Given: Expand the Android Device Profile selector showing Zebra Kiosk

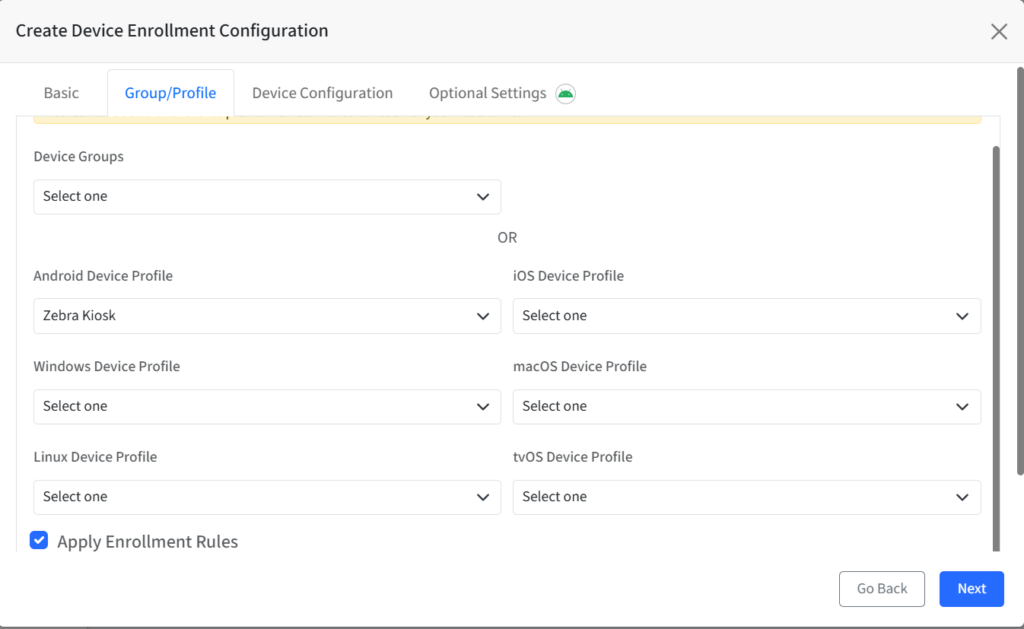Looking at the screenshot, I should (x=267, y=315).
